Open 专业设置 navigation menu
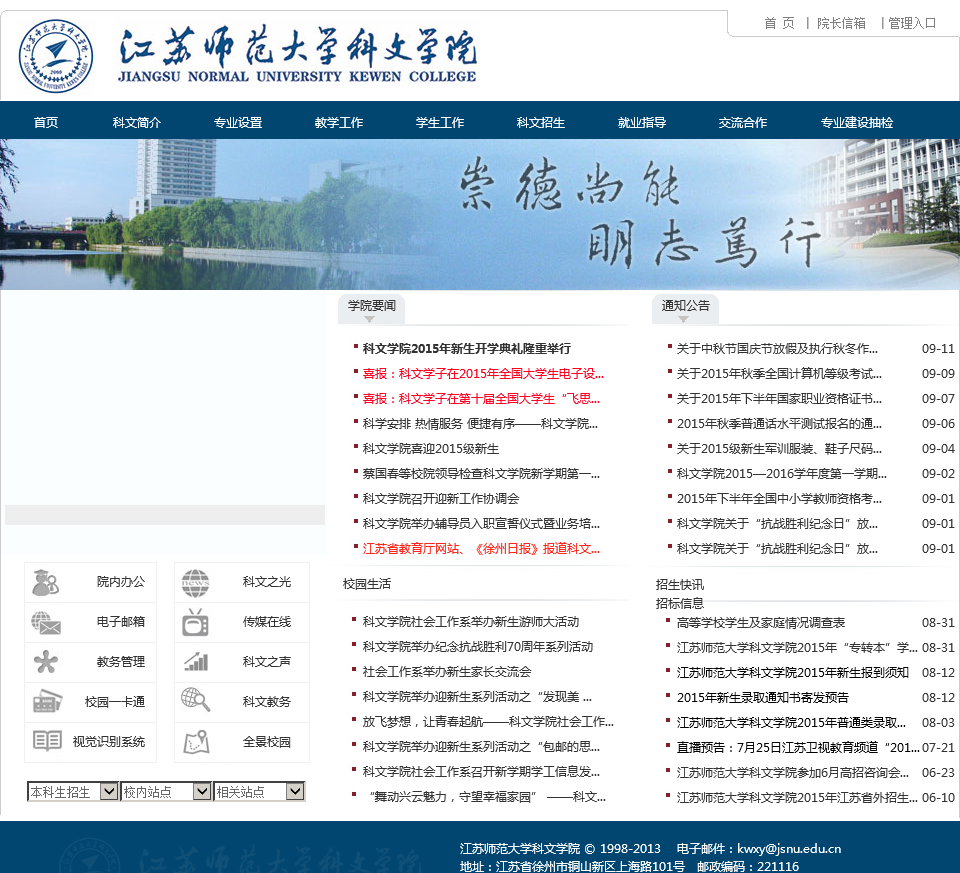 tap(238, 122)
